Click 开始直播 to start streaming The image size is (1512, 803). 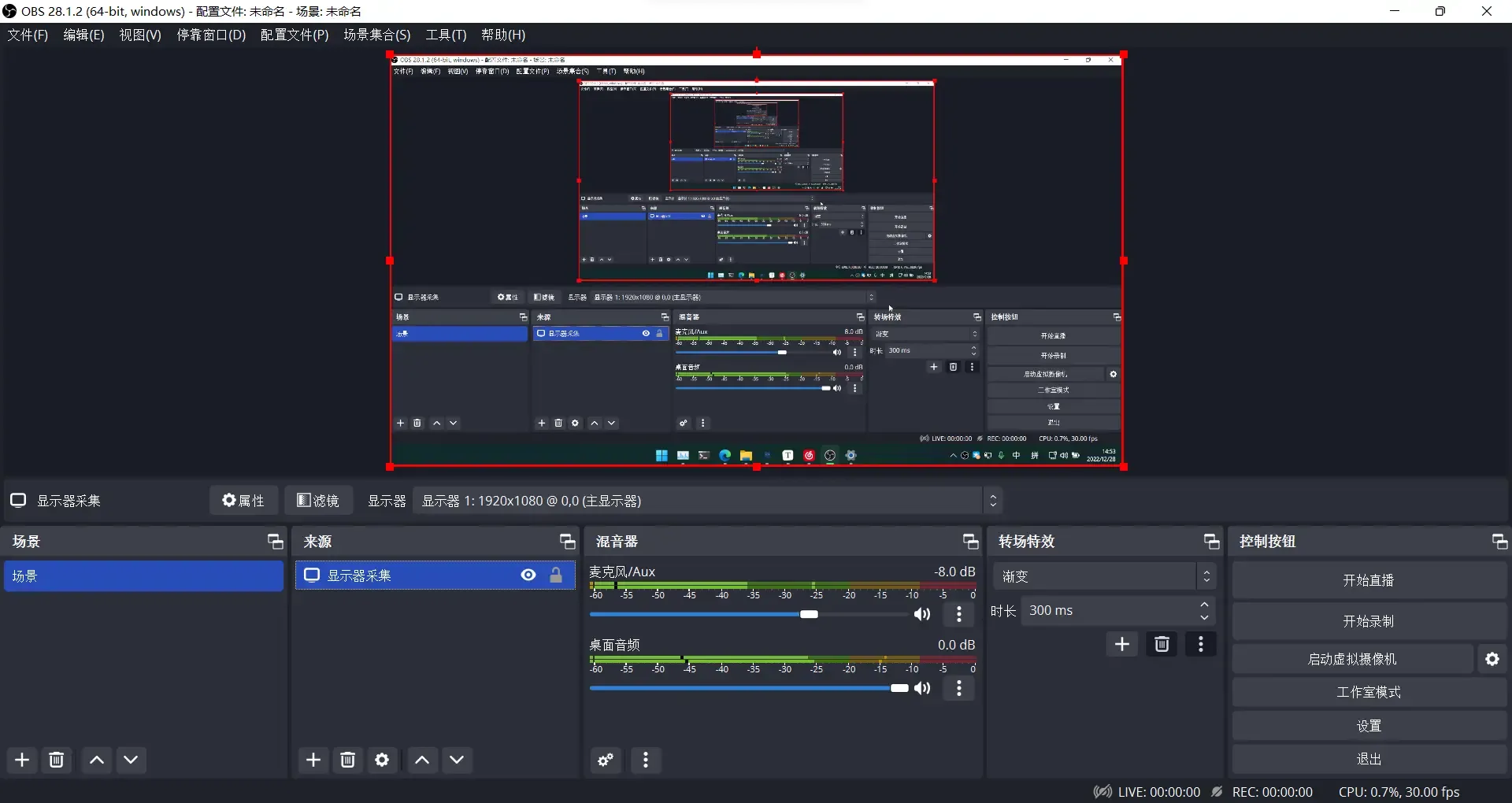coord(1369,580)
